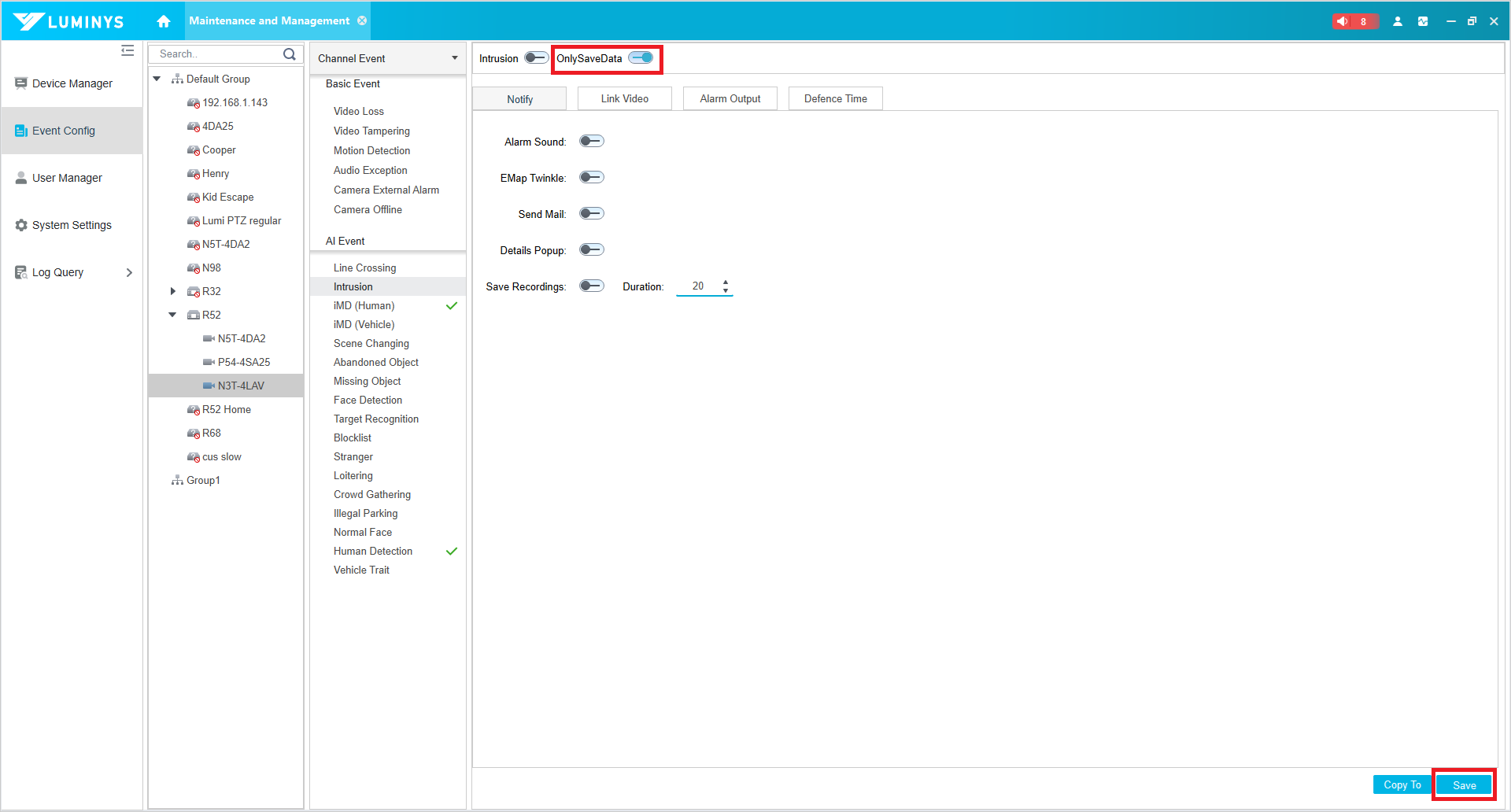Increase the Duration value with up arrow
This screenshot has height=812, width=1511.
(x=726, y=282)
